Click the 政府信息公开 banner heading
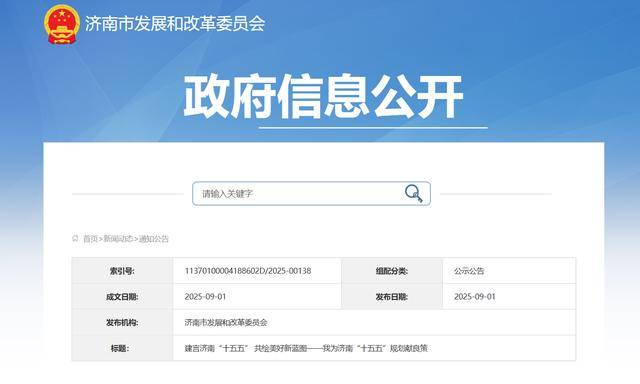640x384 pixels. pos(323,96)
